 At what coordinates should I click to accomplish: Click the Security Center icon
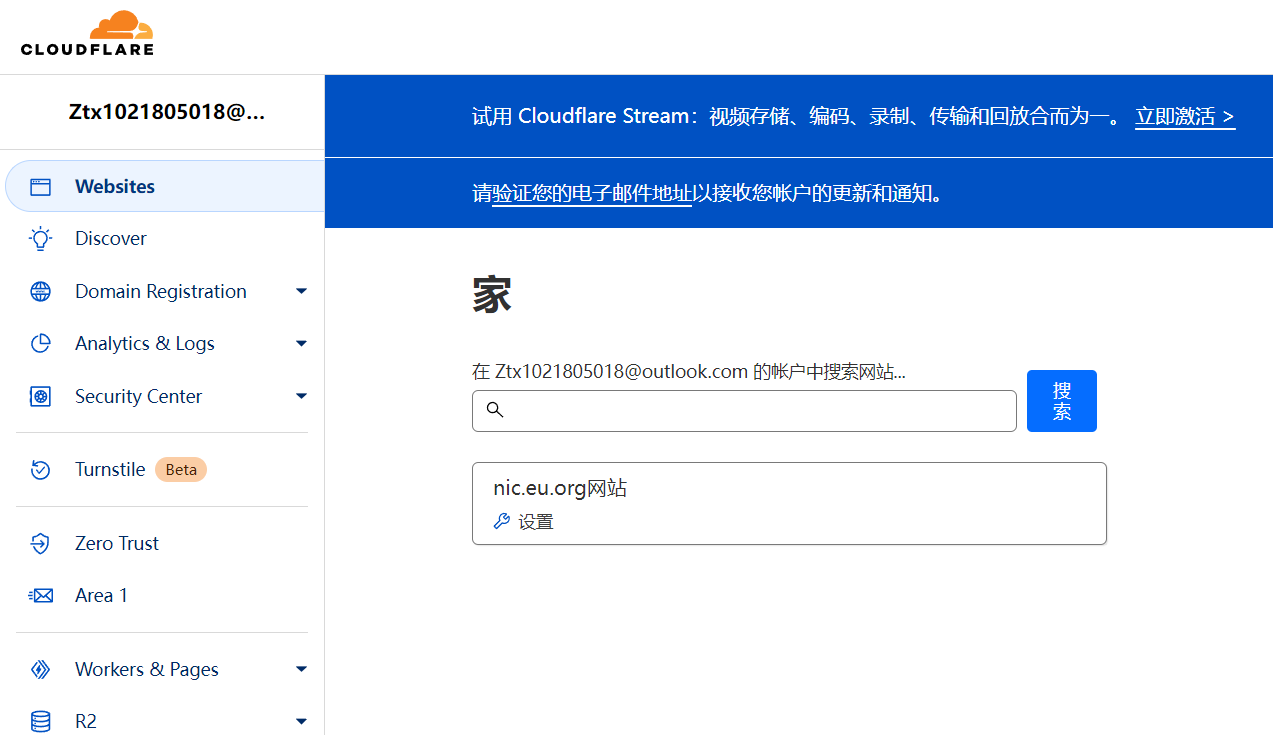coord(40,397)
